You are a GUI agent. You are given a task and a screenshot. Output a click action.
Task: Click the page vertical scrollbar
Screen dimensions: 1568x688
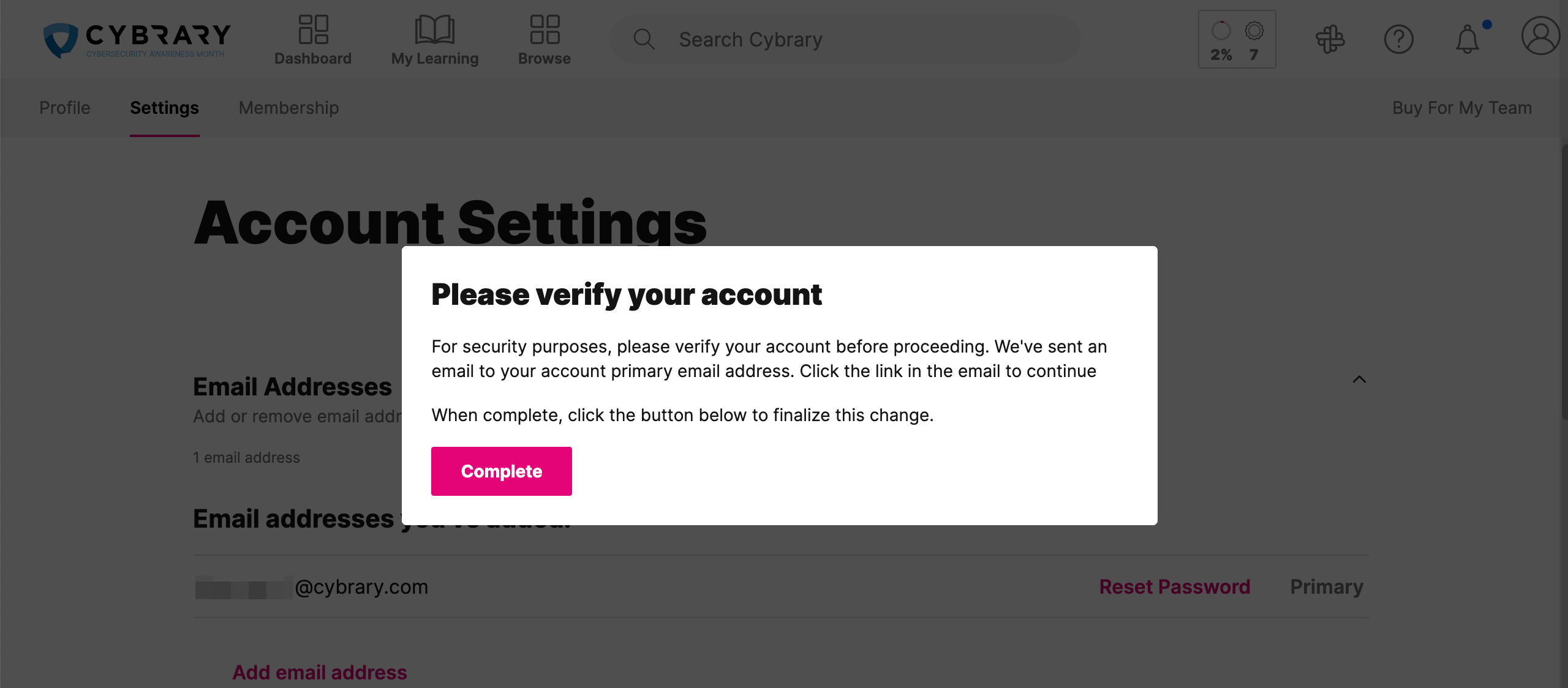point(1564,282)
